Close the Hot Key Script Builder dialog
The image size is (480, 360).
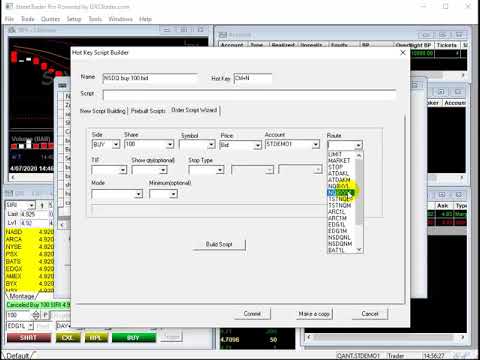pyautogui.click(x=403, y=53)
